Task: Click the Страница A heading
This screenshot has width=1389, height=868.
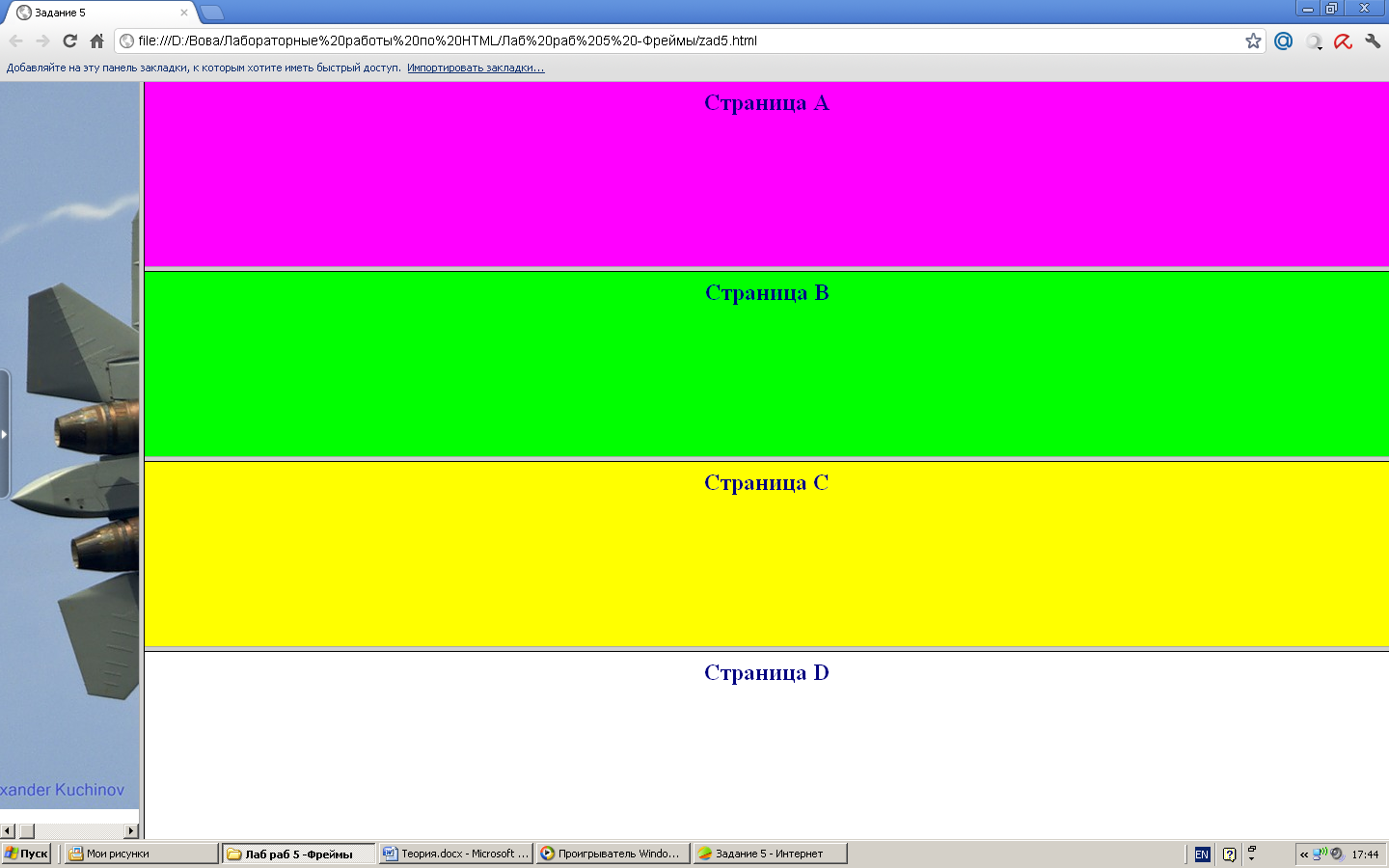Action: pyautogui.click(x=767, y=102)
